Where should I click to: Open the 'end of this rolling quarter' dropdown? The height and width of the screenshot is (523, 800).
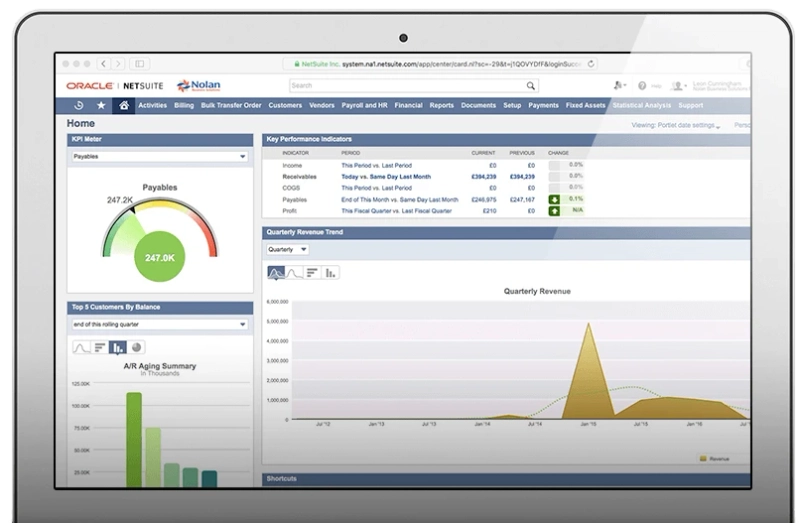coord(160,325)
